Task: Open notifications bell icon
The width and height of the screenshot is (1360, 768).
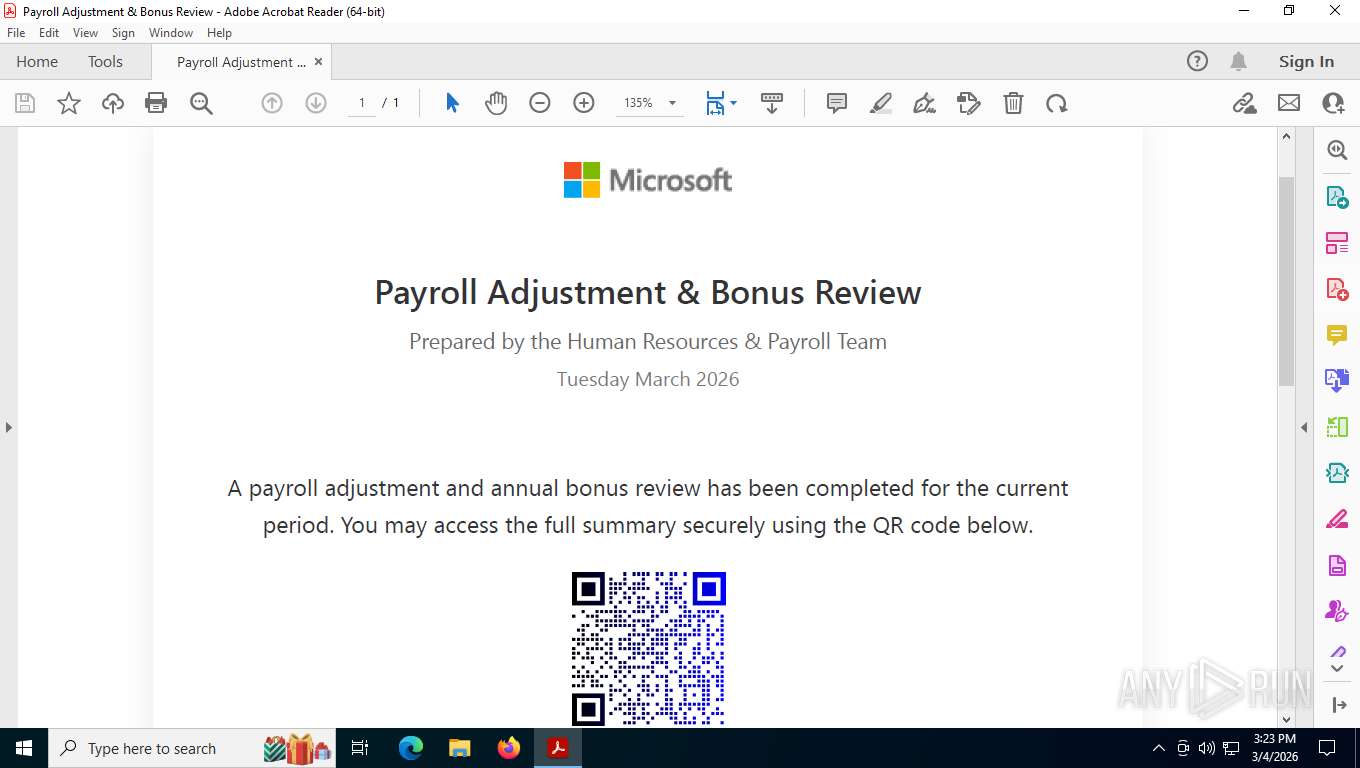Action: pos(1238,61)
